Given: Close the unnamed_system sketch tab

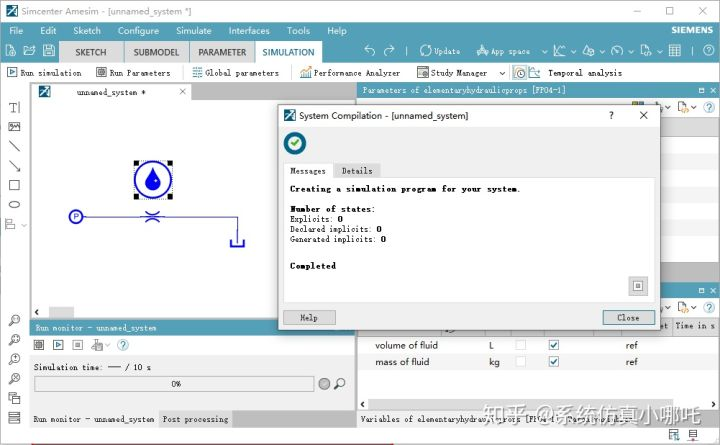Looking at the screenshot, I should 183,91.
